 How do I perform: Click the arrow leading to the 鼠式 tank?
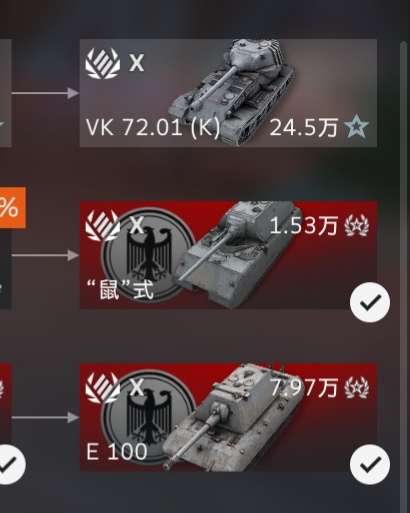click(45, 256)
